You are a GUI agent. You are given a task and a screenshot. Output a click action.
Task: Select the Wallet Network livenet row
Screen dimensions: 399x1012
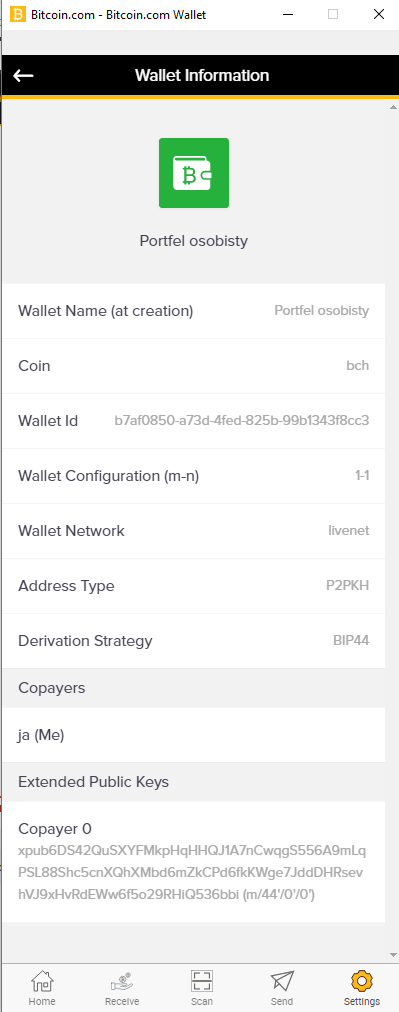[194, 531]
